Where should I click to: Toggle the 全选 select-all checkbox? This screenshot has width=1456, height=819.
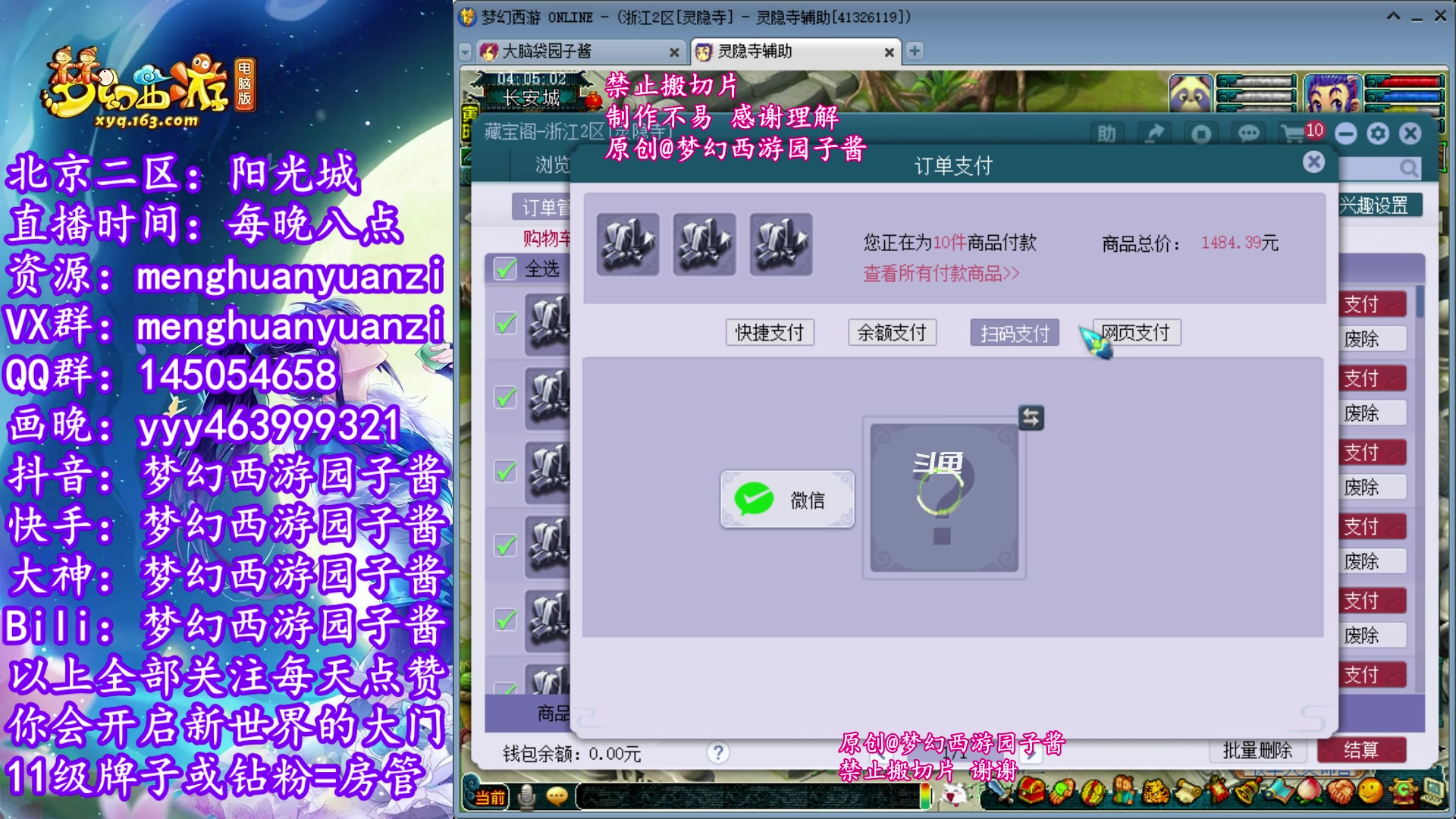tap(505, 268)
